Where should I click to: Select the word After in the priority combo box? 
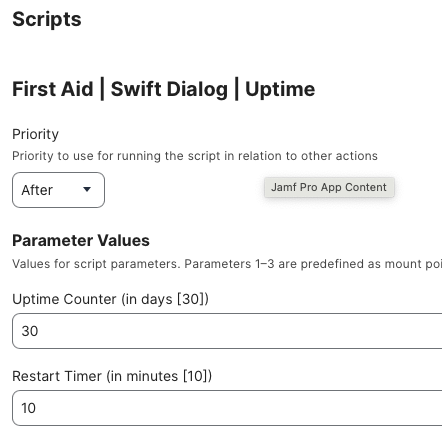pyautogui.click(x=37, y=190)
